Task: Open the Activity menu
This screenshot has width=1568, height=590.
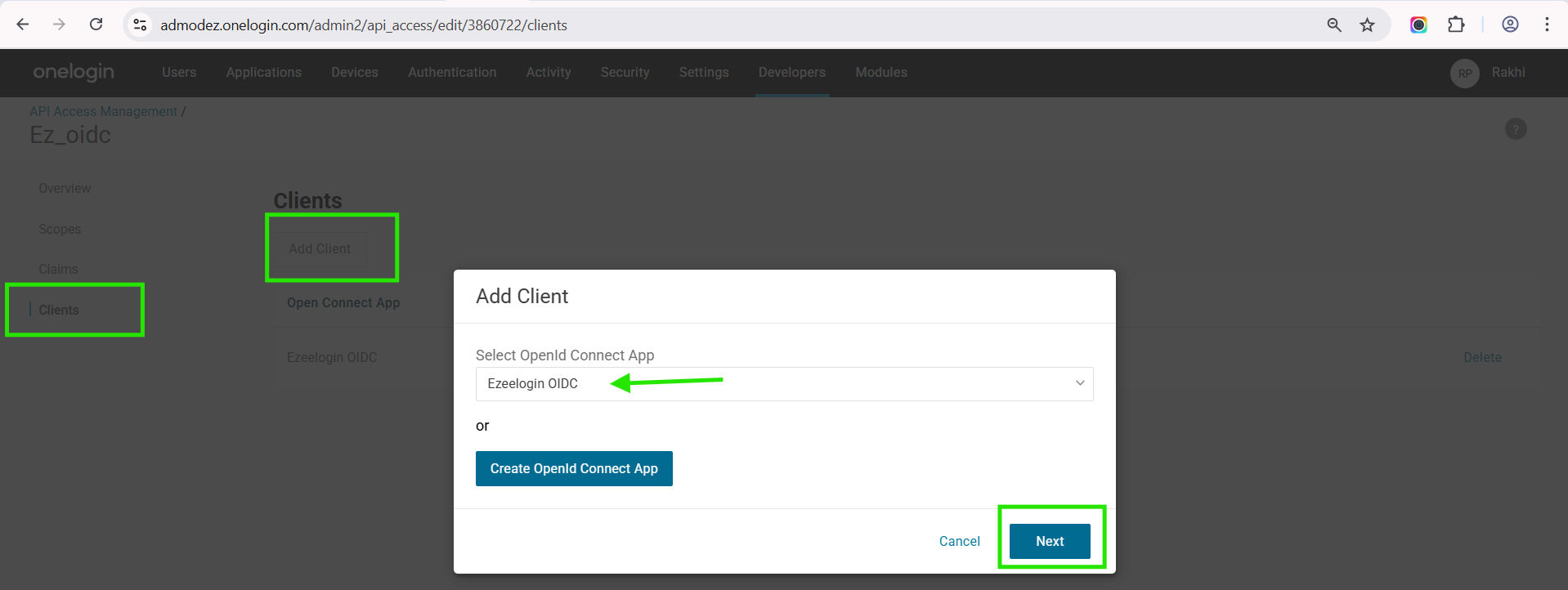Action: 549,72
